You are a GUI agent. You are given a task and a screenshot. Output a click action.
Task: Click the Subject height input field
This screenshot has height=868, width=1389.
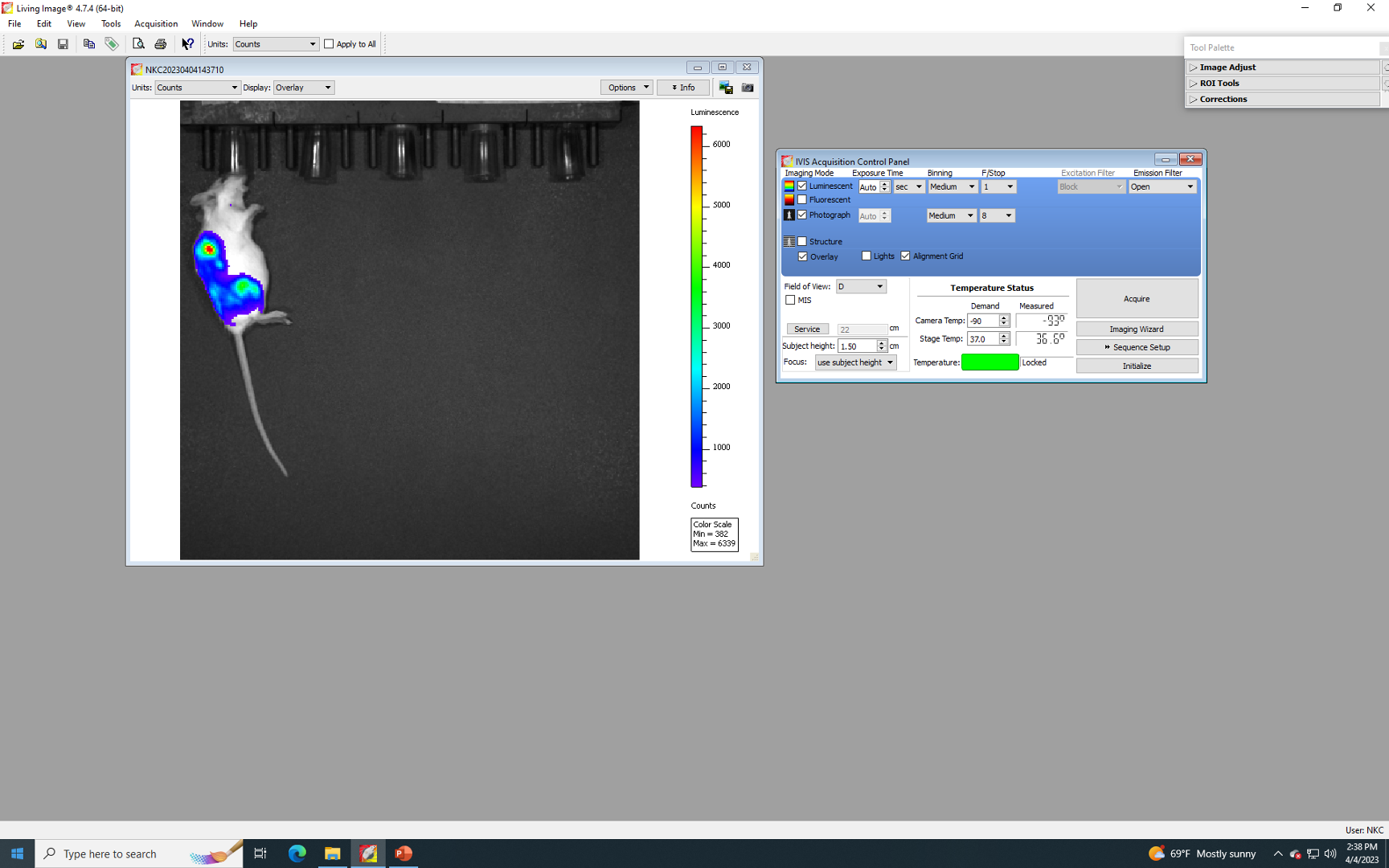coord(856,346)
